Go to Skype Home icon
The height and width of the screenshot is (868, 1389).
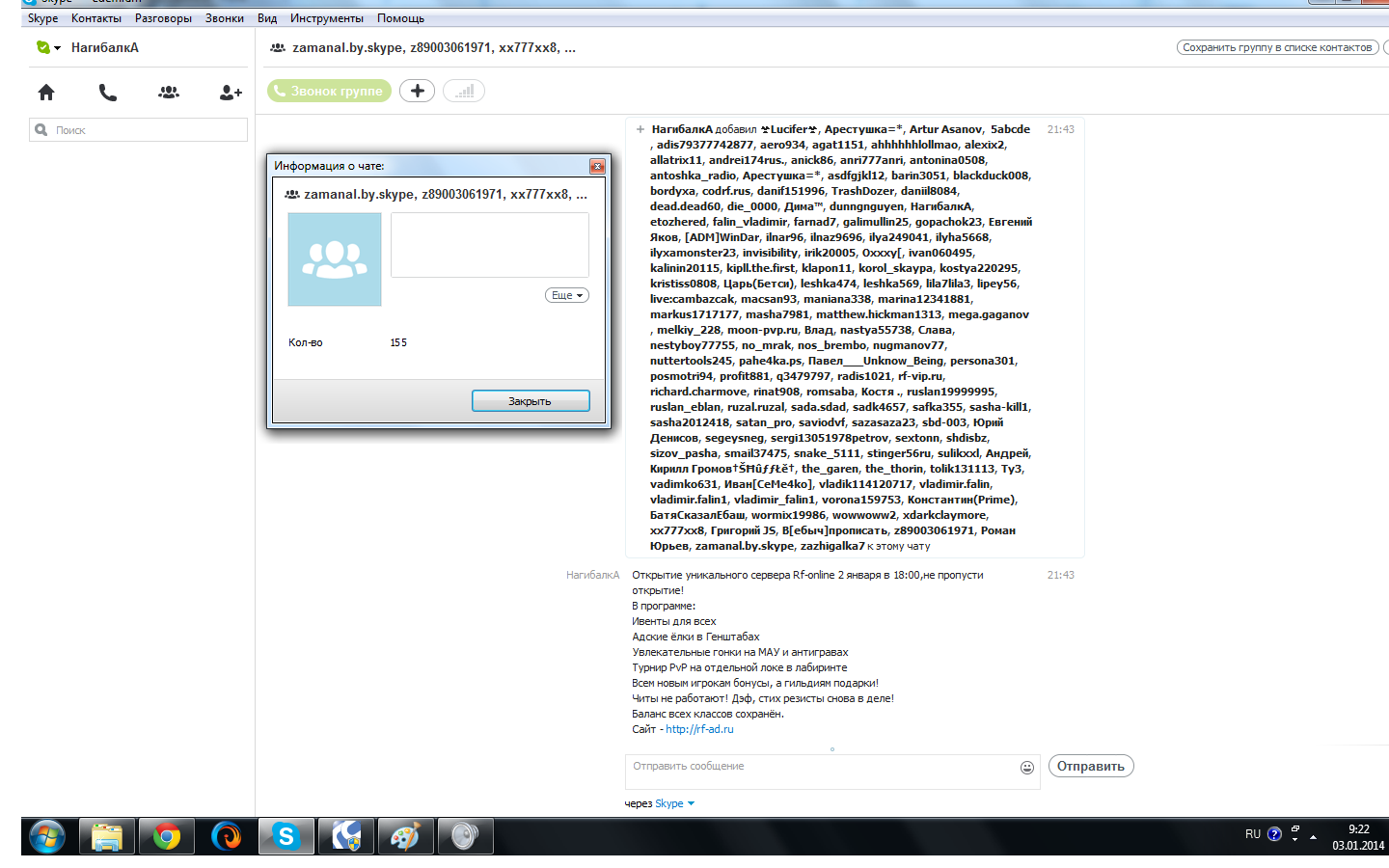tap(46, 93)
